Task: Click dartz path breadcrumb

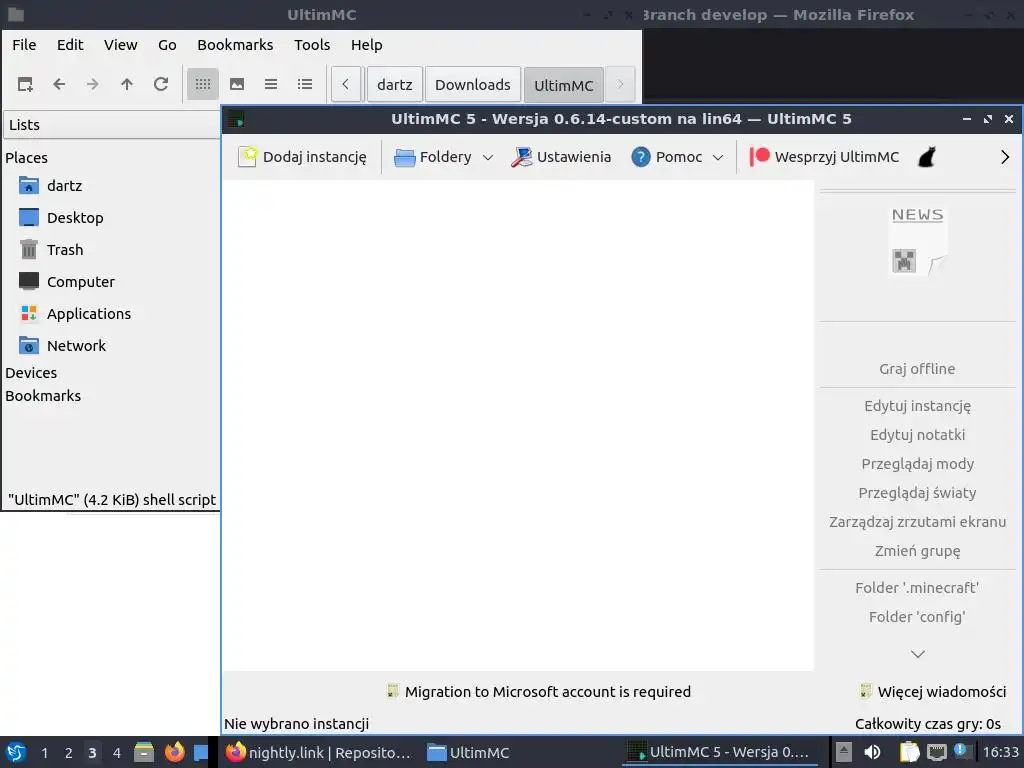Action: click(394, 85)
